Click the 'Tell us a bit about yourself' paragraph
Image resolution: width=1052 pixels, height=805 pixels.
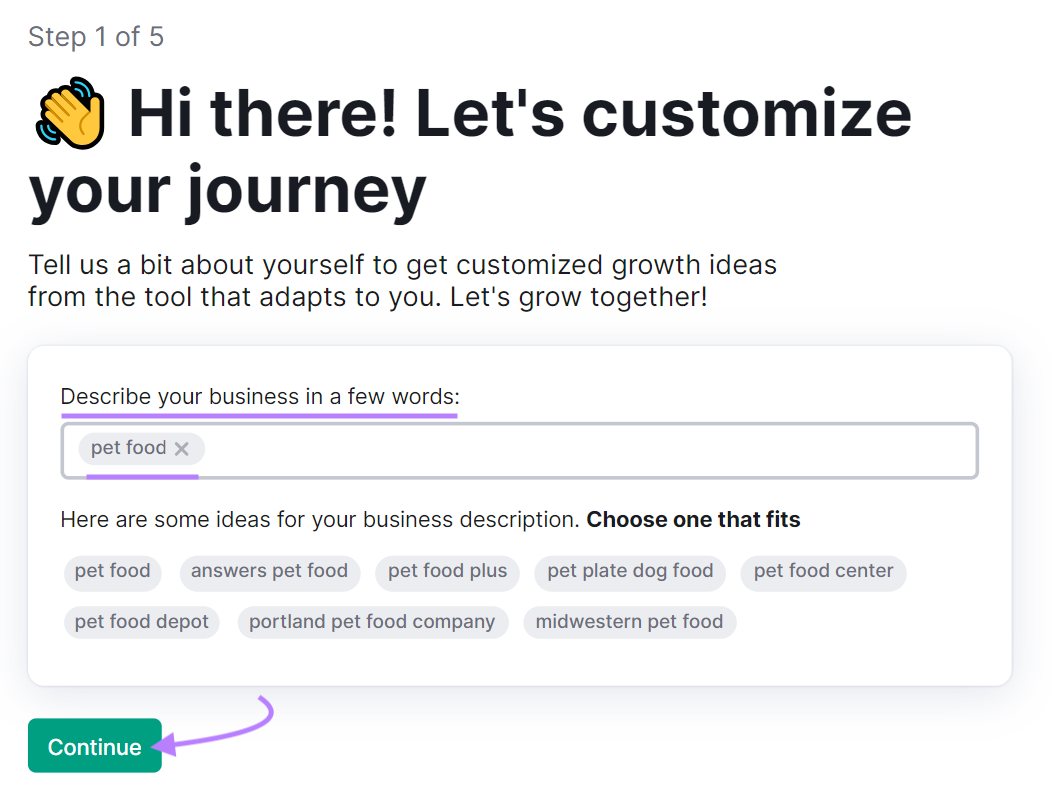click(402, 281)
